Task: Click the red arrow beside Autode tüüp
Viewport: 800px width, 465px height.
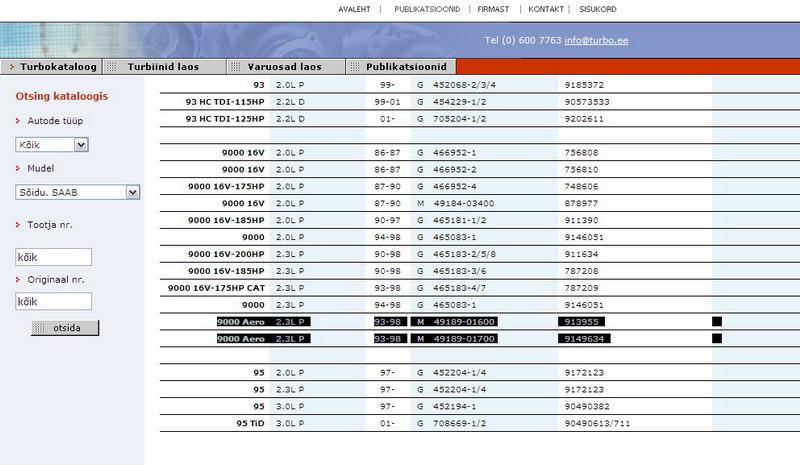Action: 18,121
